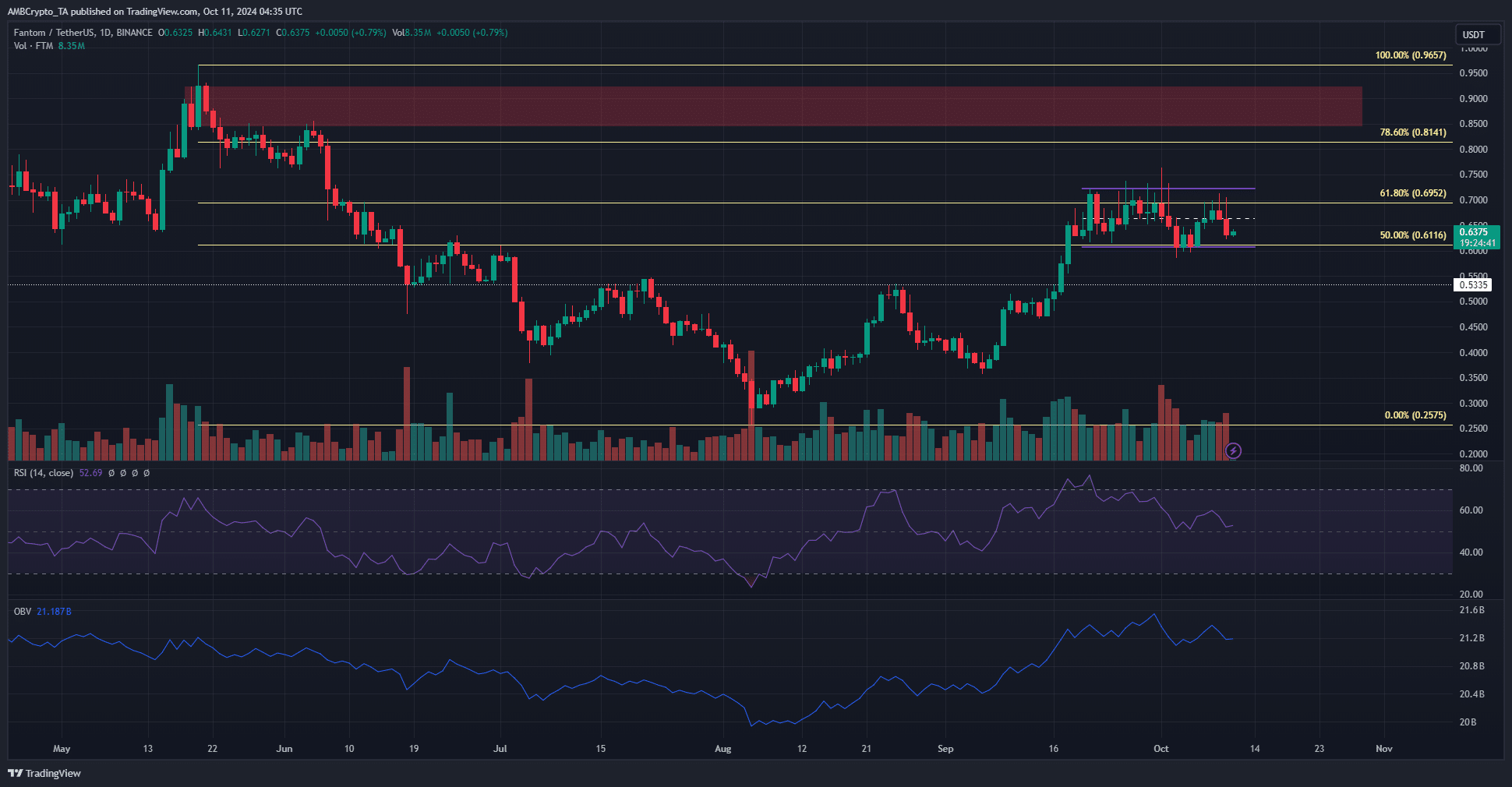Click the 0.5335 horizontal line price tag
The height and width of the screenshot is (787, 1512).
click(1473, 285)
